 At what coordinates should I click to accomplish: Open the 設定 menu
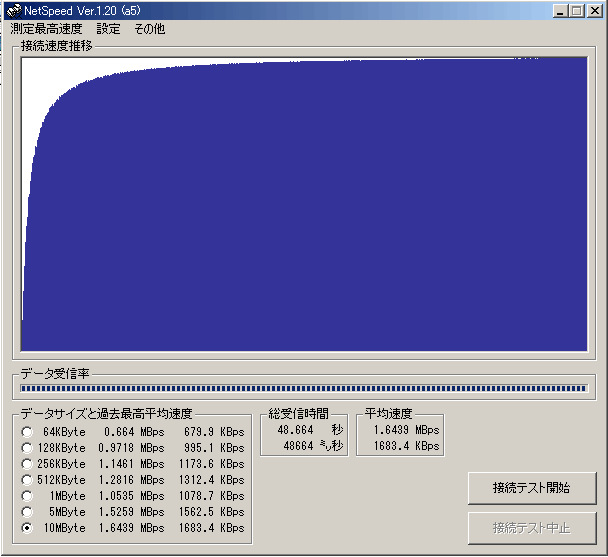(x=108, y=29)
